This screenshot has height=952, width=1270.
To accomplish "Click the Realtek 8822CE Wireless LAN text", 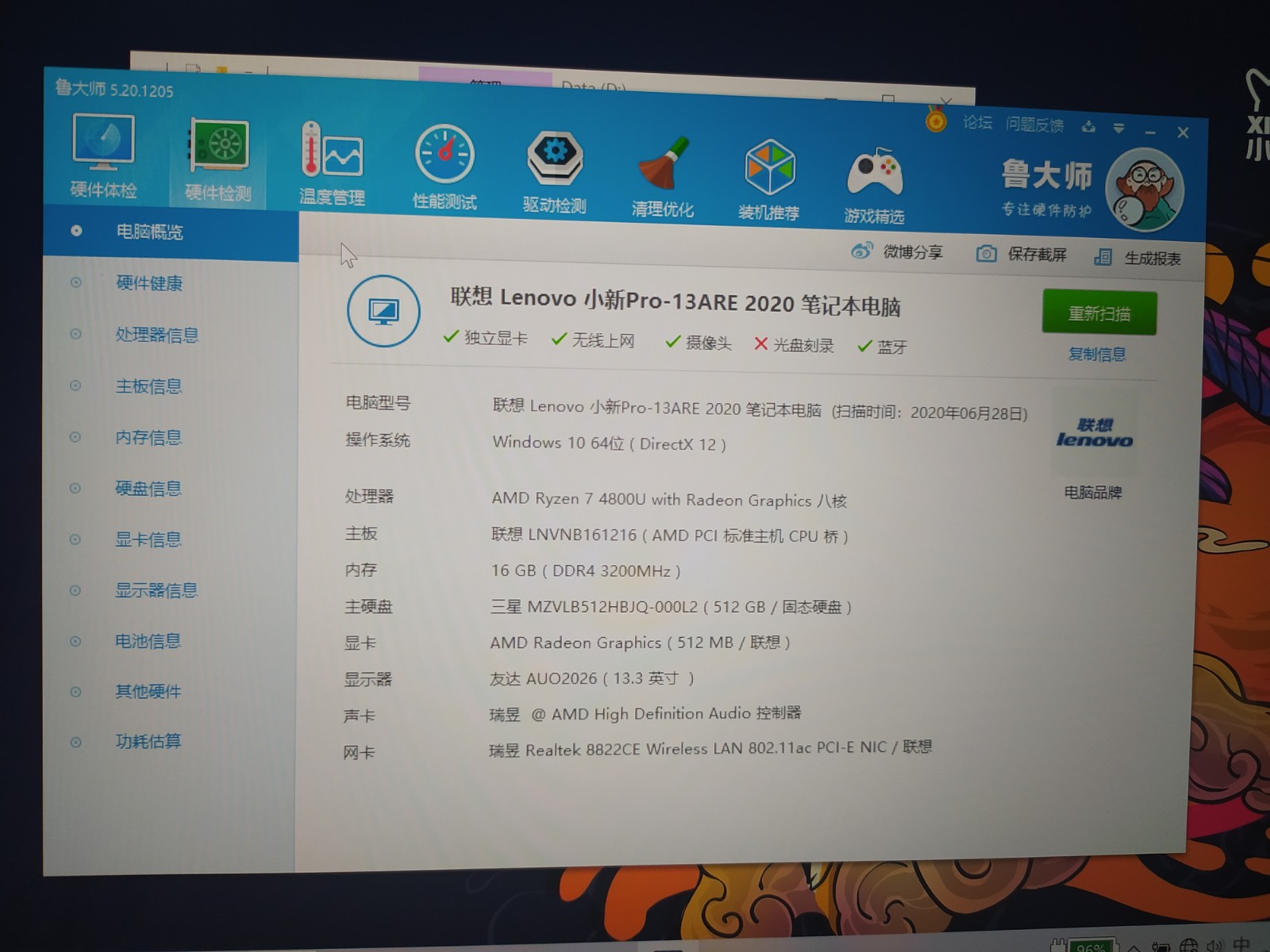I will (710, 748).
